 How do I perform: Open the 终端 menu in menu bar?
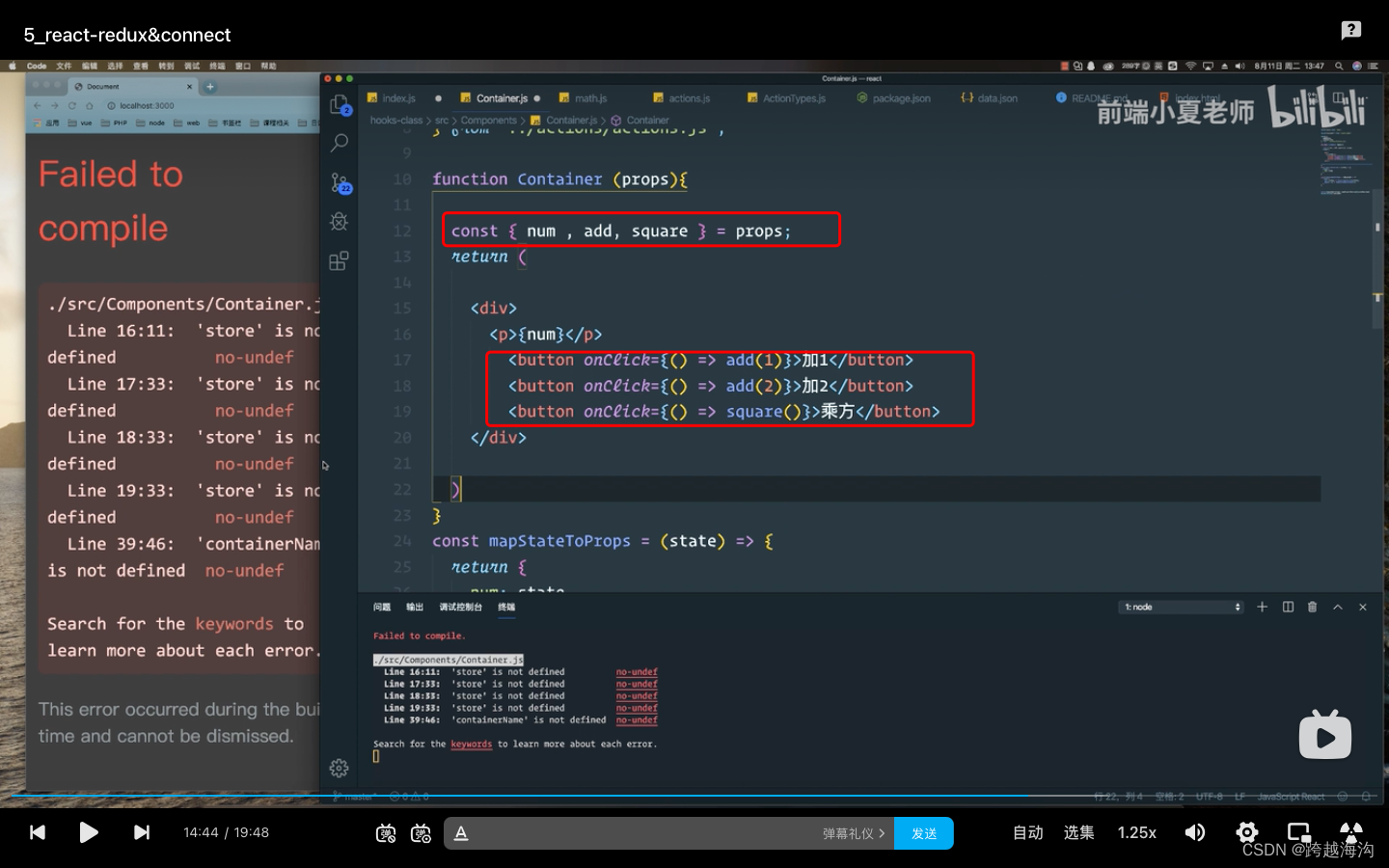(217, 67)
